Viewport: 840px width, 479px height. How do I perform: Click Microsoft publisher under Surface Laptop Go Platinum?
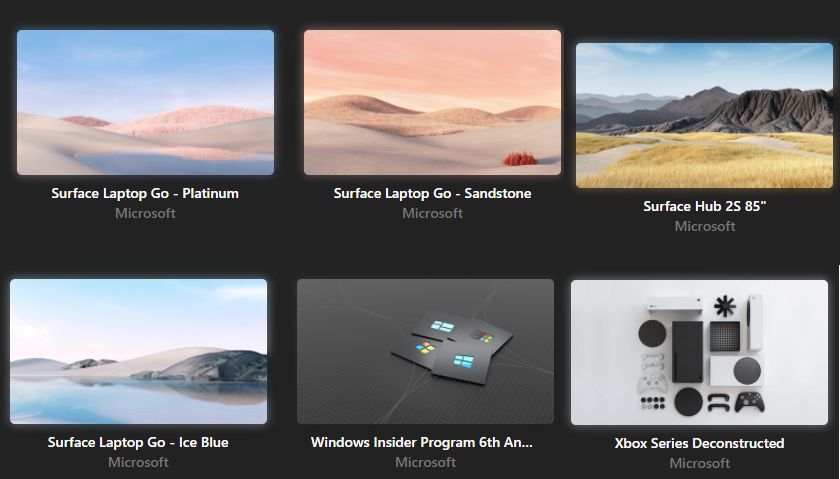pyautogui.click(x=145, y=213)
